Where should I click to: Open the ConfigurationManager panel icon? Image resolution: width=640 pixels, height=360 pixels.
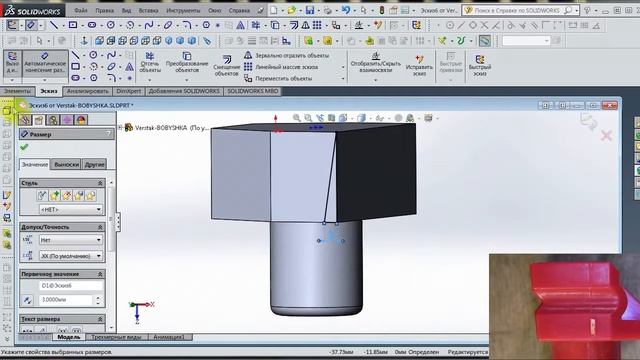53,120
